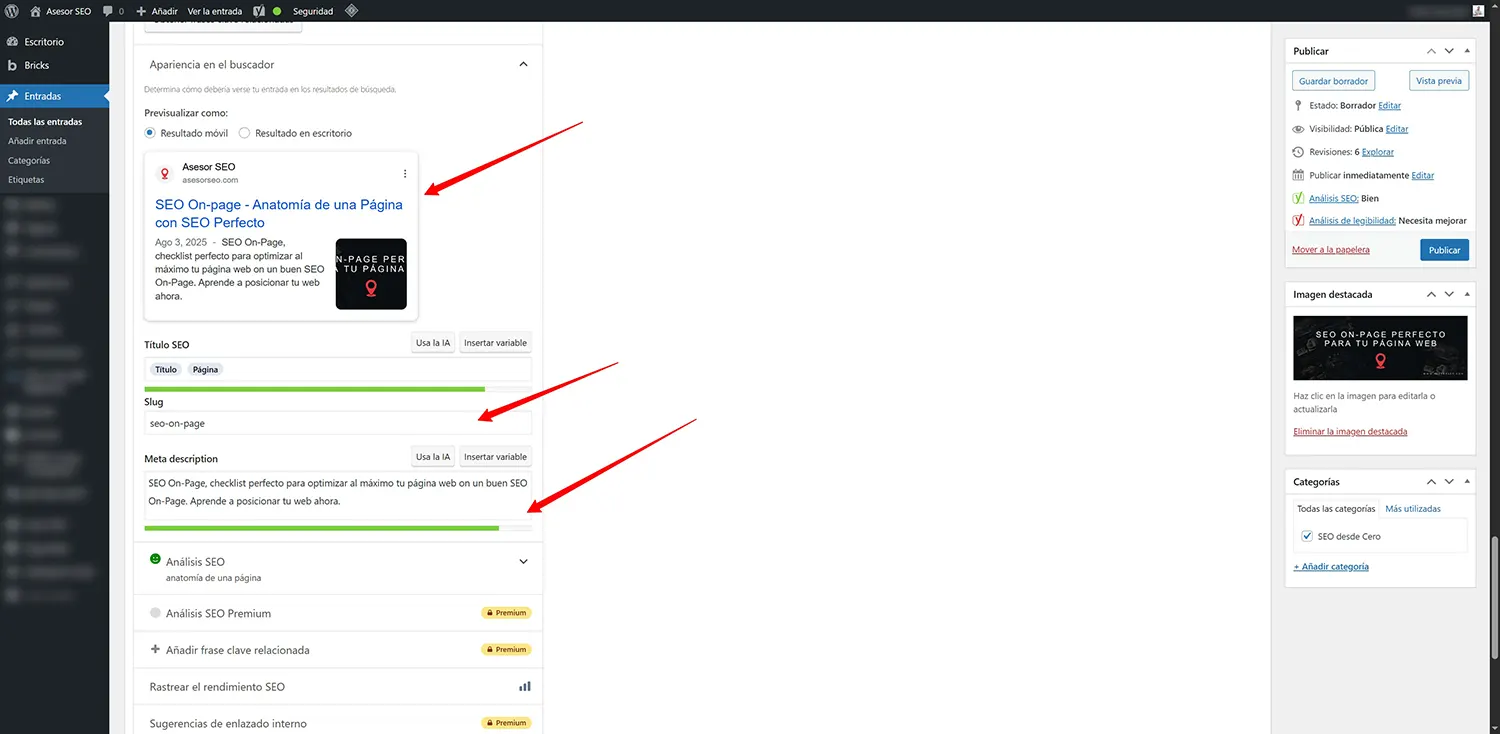Select Resultado en escritorio radio option
Viewport: 1500px width, 734px height.
coord(244,133)
